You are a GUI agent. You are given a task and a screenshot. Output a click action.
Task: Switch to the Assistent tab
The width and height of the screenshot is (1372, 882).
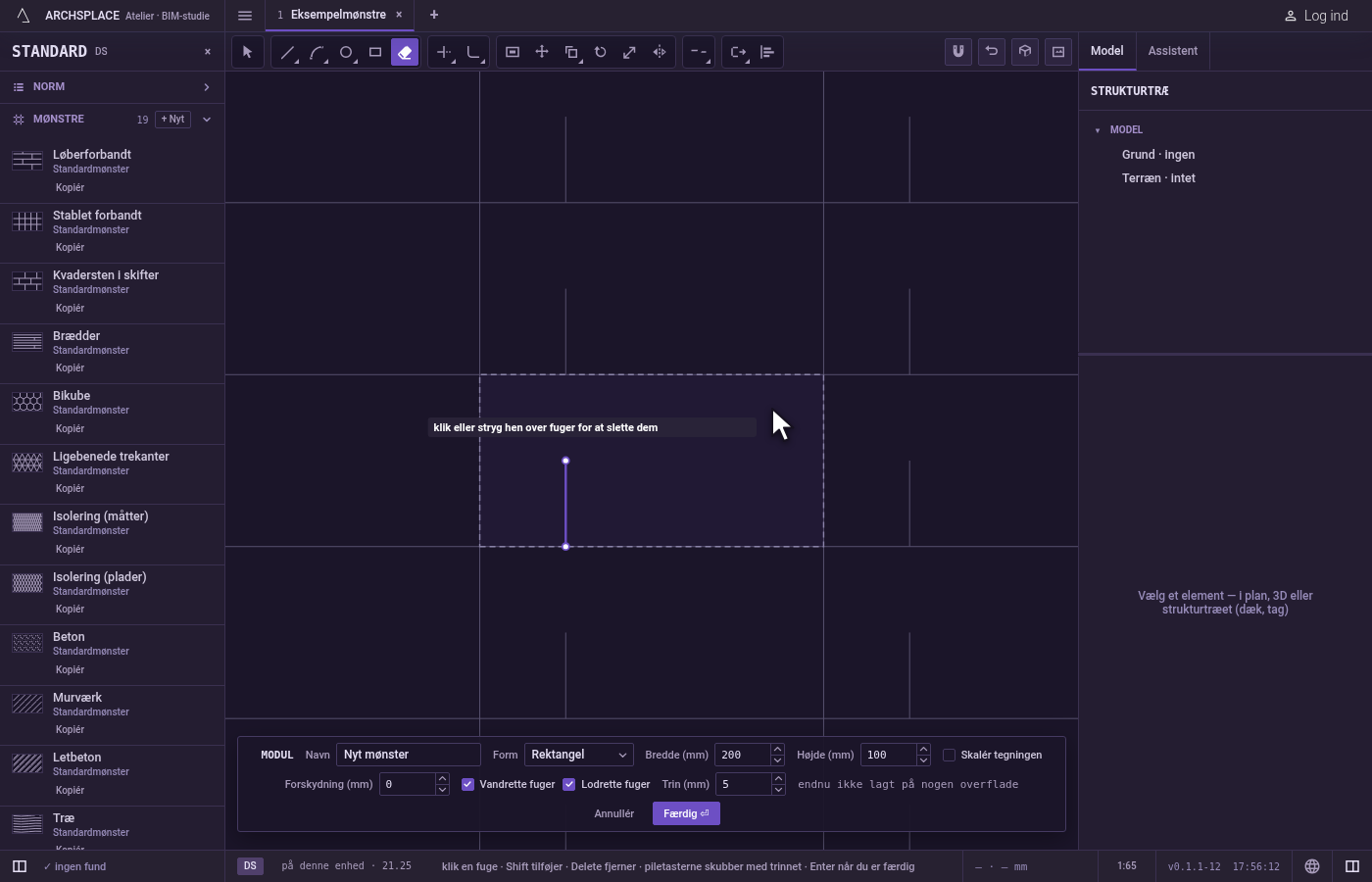click(x=1173, y=51)
